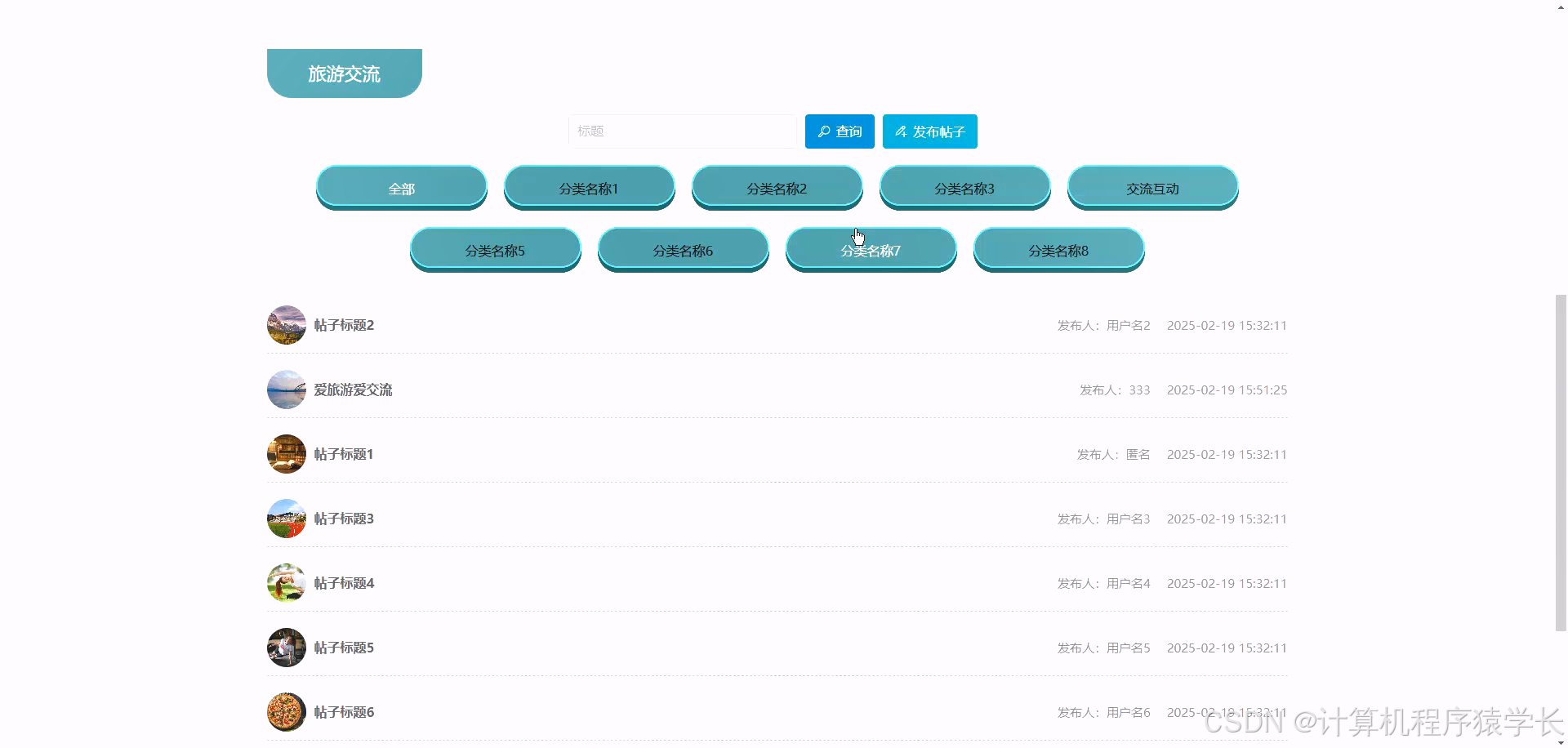The width and height of the screenshot is (1568, 748).
Task: Open the post titled 帖子标题2
Action: [x=344, y=325]
